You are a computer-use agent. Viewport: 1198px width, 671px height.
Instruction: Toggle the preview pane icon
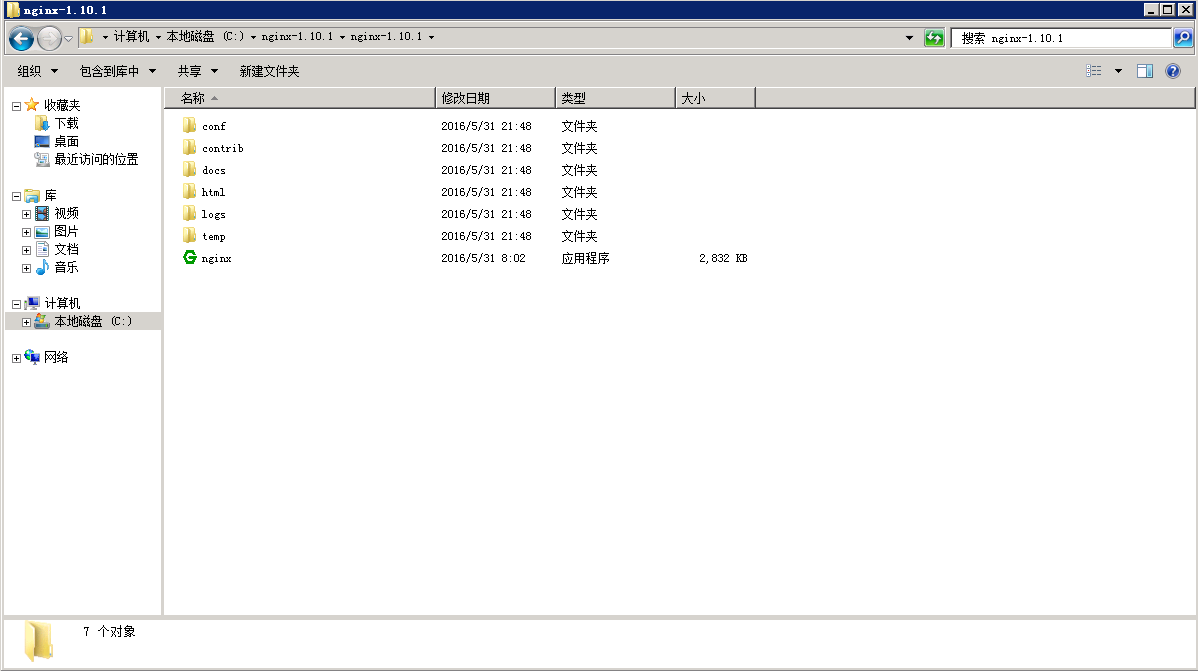1145,71
